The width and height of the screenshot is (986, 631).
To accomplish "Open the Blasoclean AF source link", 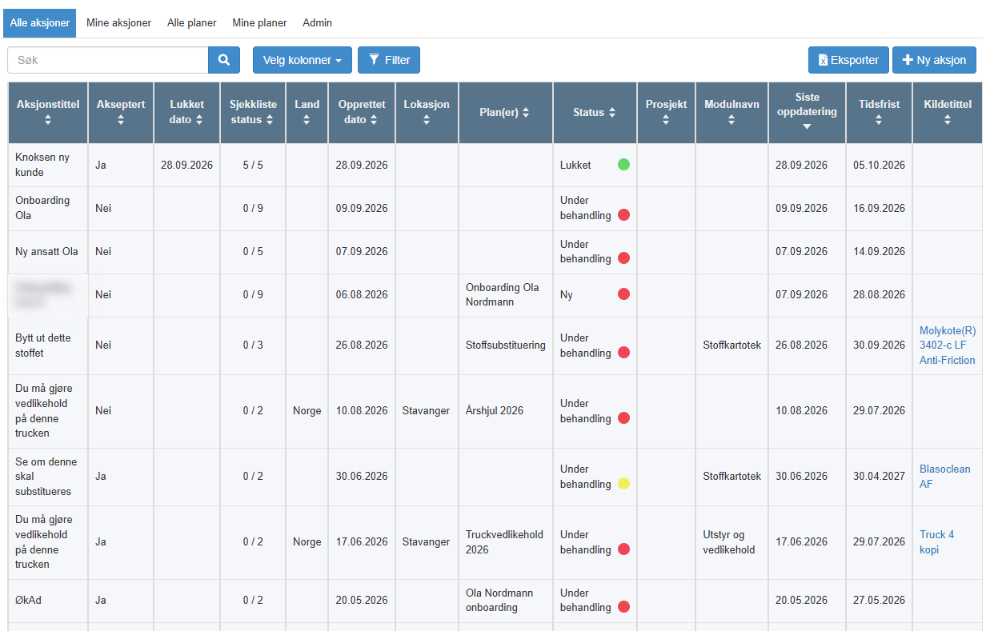I will pyautogui.click(x=944, y=477).
